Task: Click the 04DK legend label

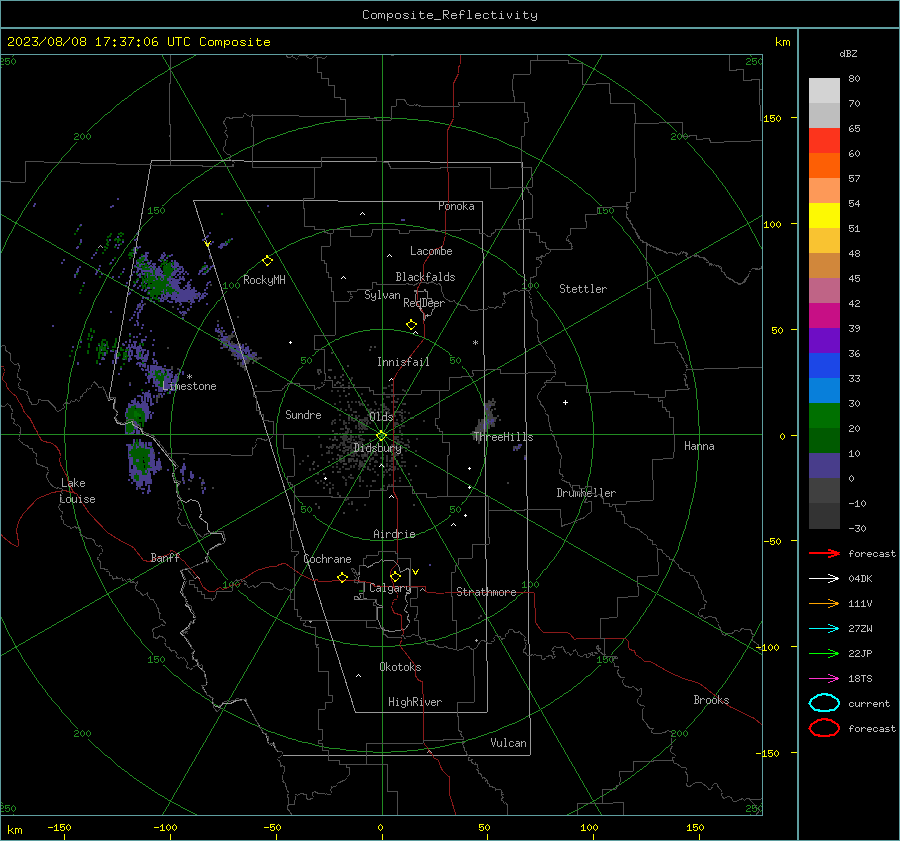Action: point(860,579)
